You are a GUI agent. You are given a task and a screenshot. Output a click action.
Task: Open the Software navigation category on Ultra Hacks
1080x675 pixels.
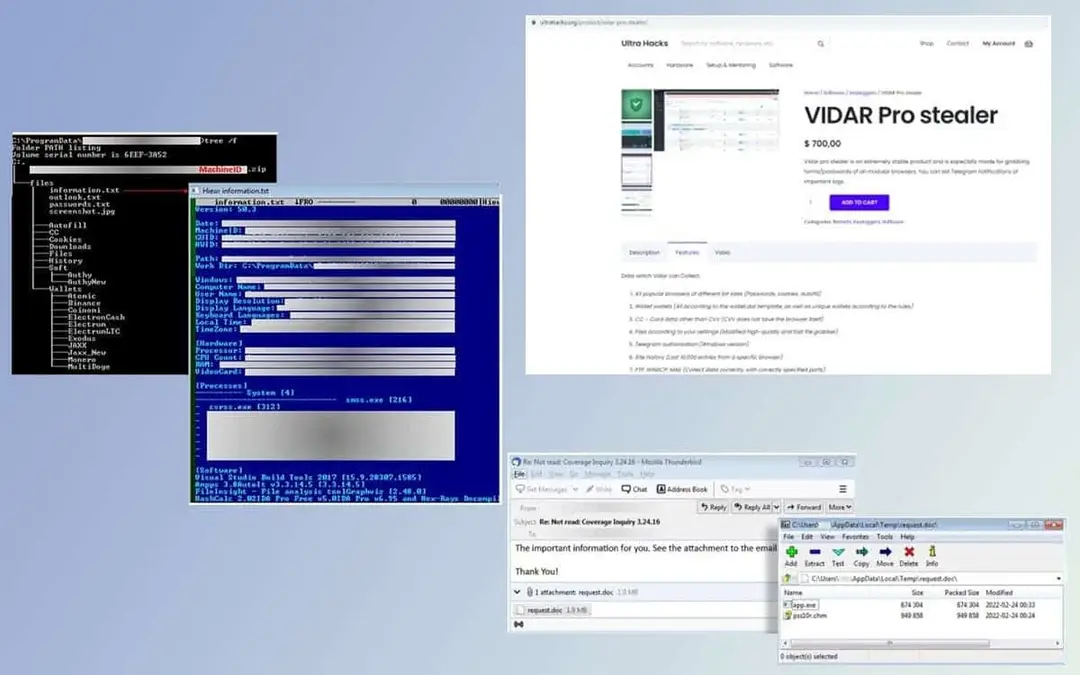coord(780,65)
